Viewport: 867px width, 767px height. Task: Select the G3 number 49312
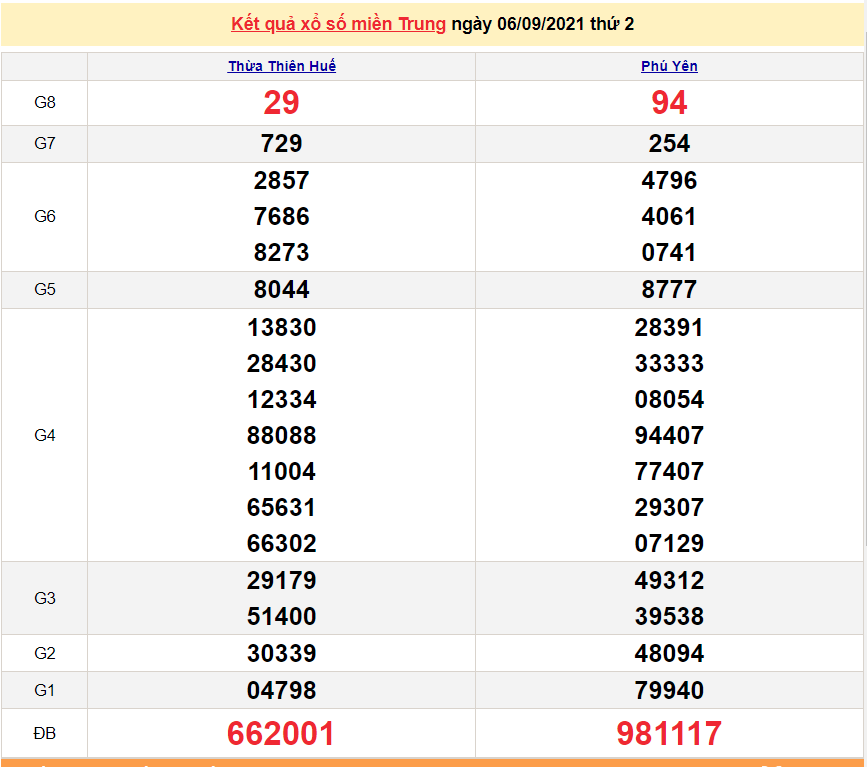coord(669,580)
